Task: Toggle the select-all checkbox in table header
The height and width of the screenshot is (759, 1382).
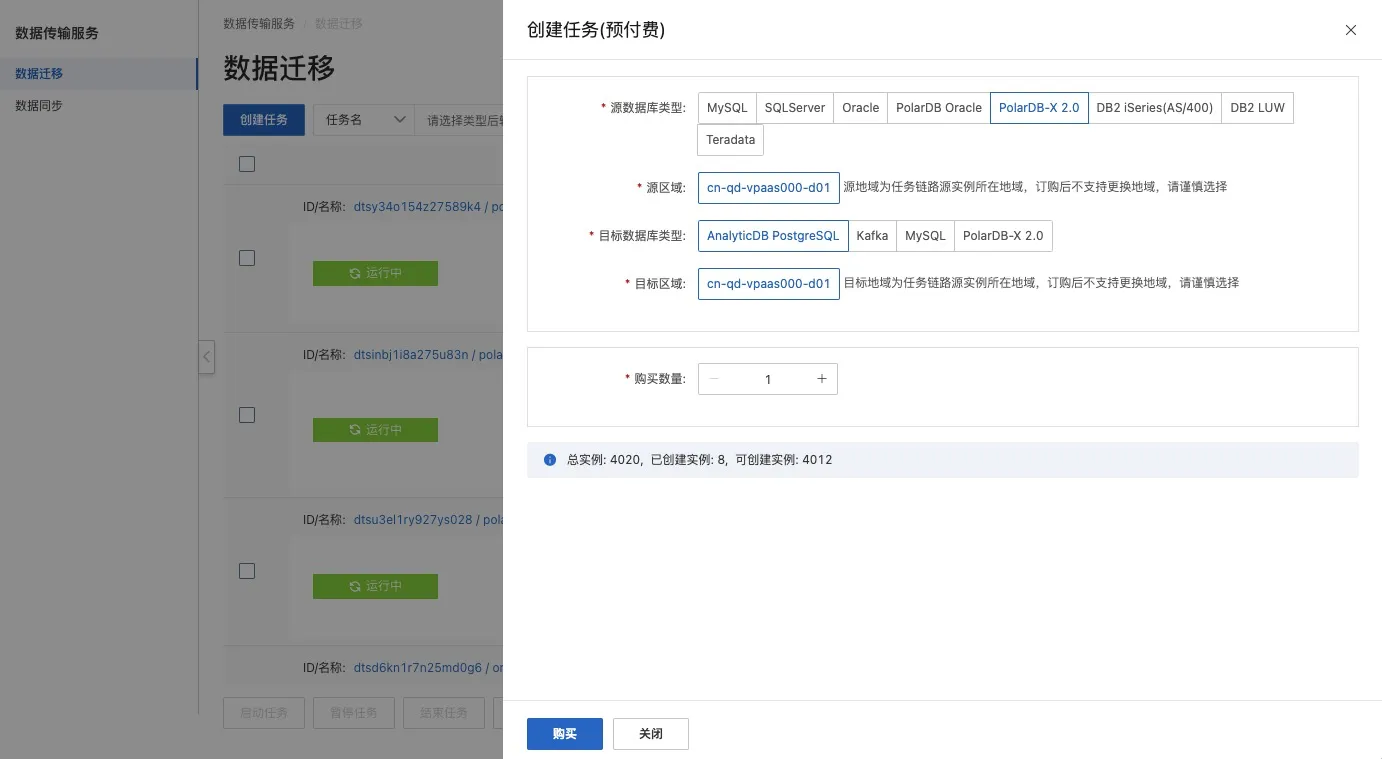Action: 247,164
